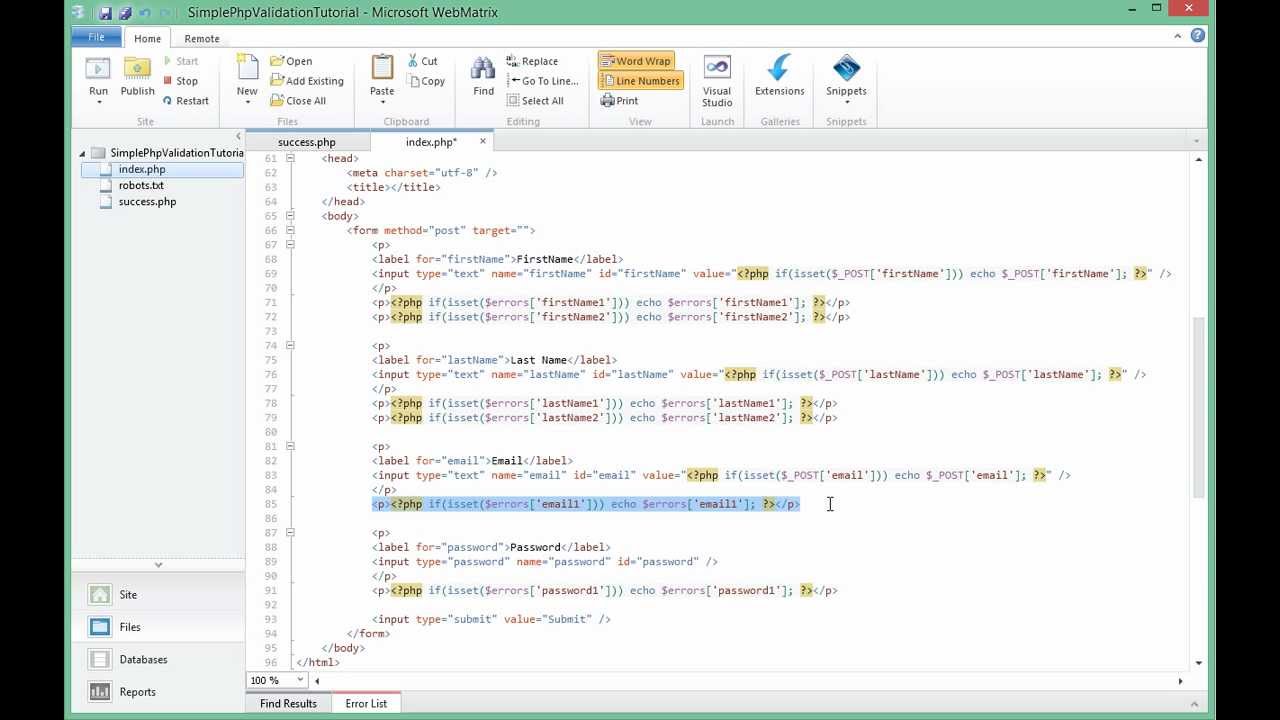Open the open-tabs list dropdown arrow
The height and width of the screenshot is (720, 1280).
pyautogui.click(x=1197, y=141)
